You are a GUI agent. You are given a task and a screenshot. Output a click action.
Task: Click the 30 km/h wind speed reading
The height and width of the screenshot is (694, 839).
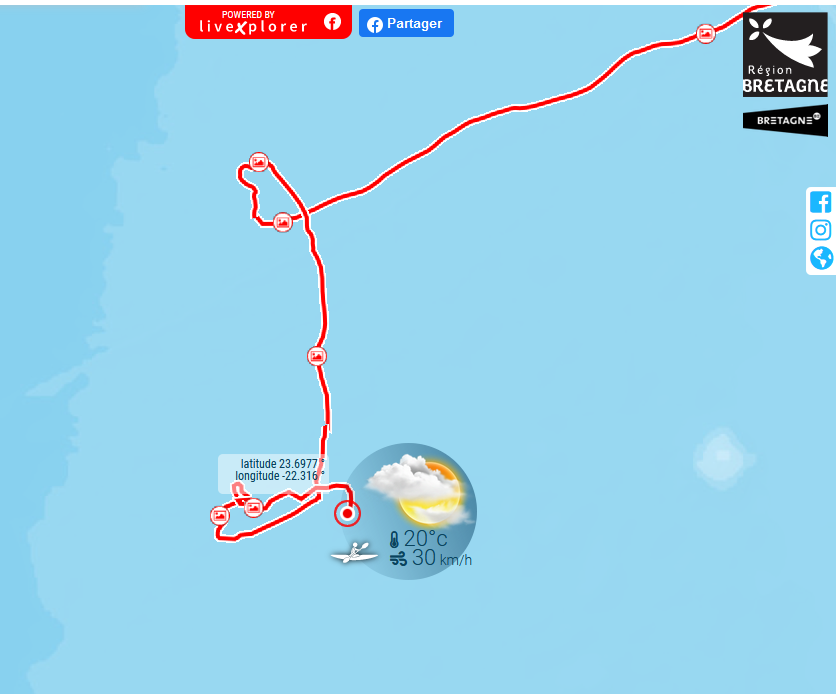coord(431,559)
